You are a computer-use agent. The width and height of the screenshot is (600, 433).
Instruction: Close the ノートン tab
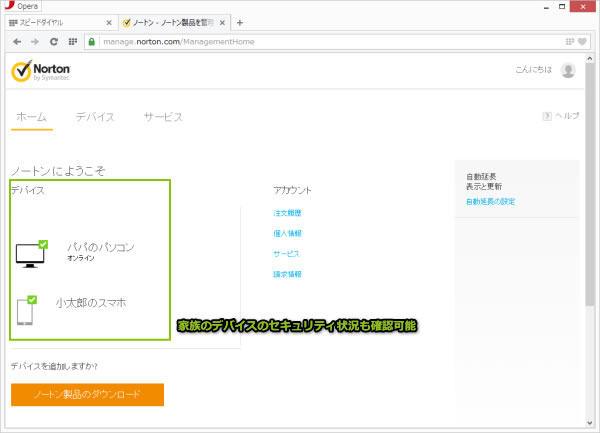[222, 23]
